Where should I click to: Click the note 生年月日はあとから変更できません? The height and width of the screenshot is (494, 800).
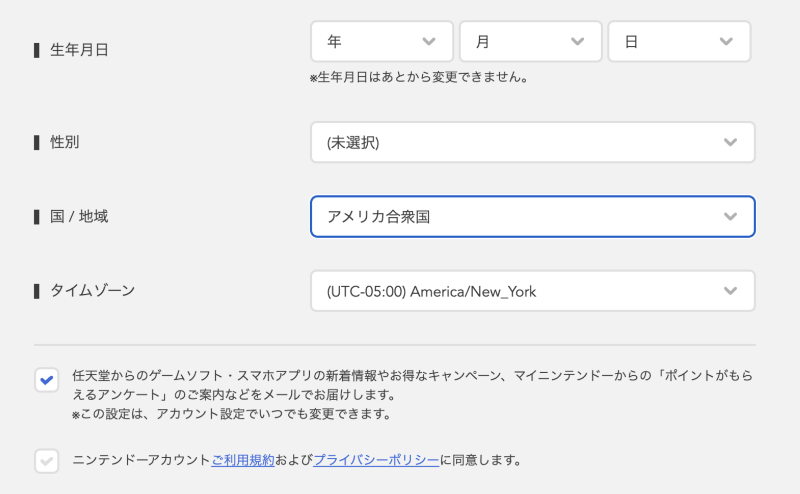coord(419,78)
